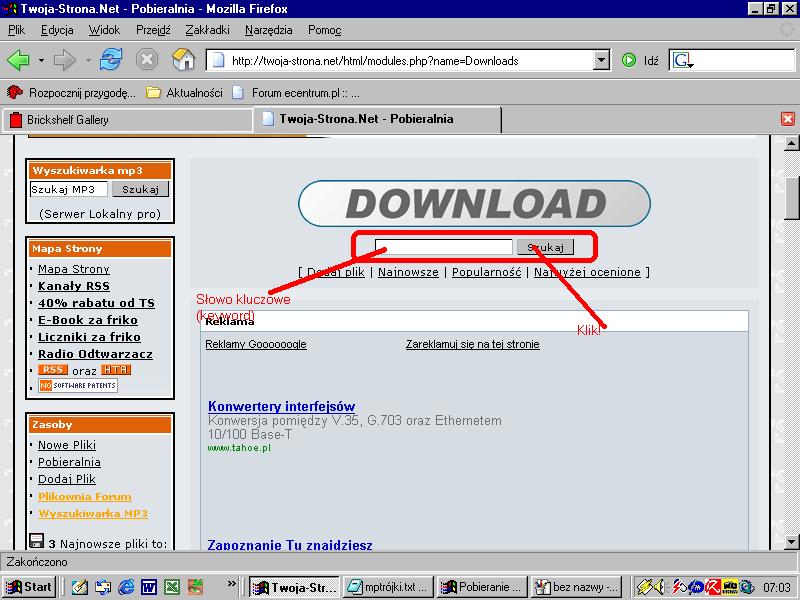Viewport: 800px width, 600px height.
Task: Open the back button history dropdown
Action: point(41,61)
